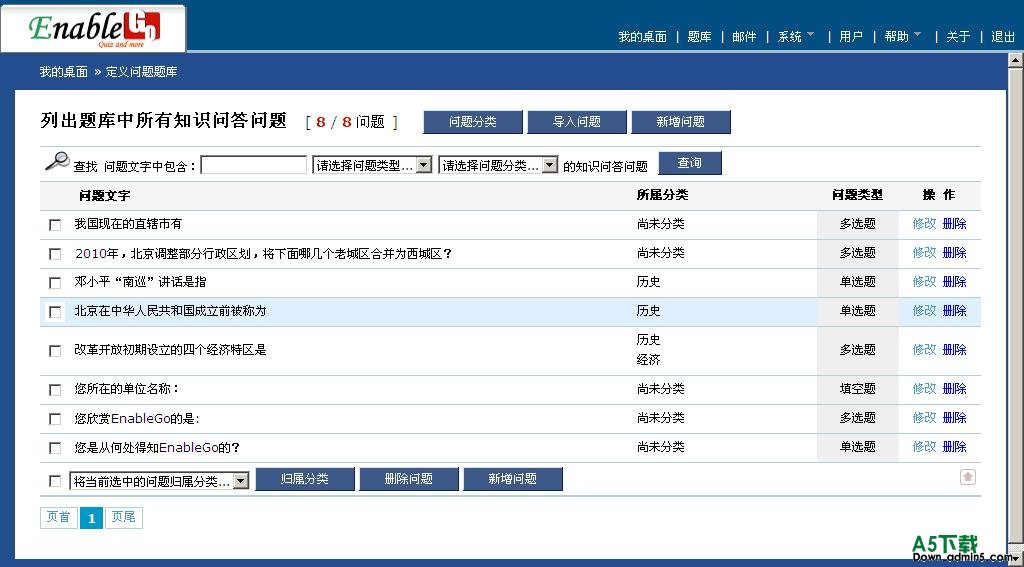Open the 题库 menu item

tap(699, 37)
